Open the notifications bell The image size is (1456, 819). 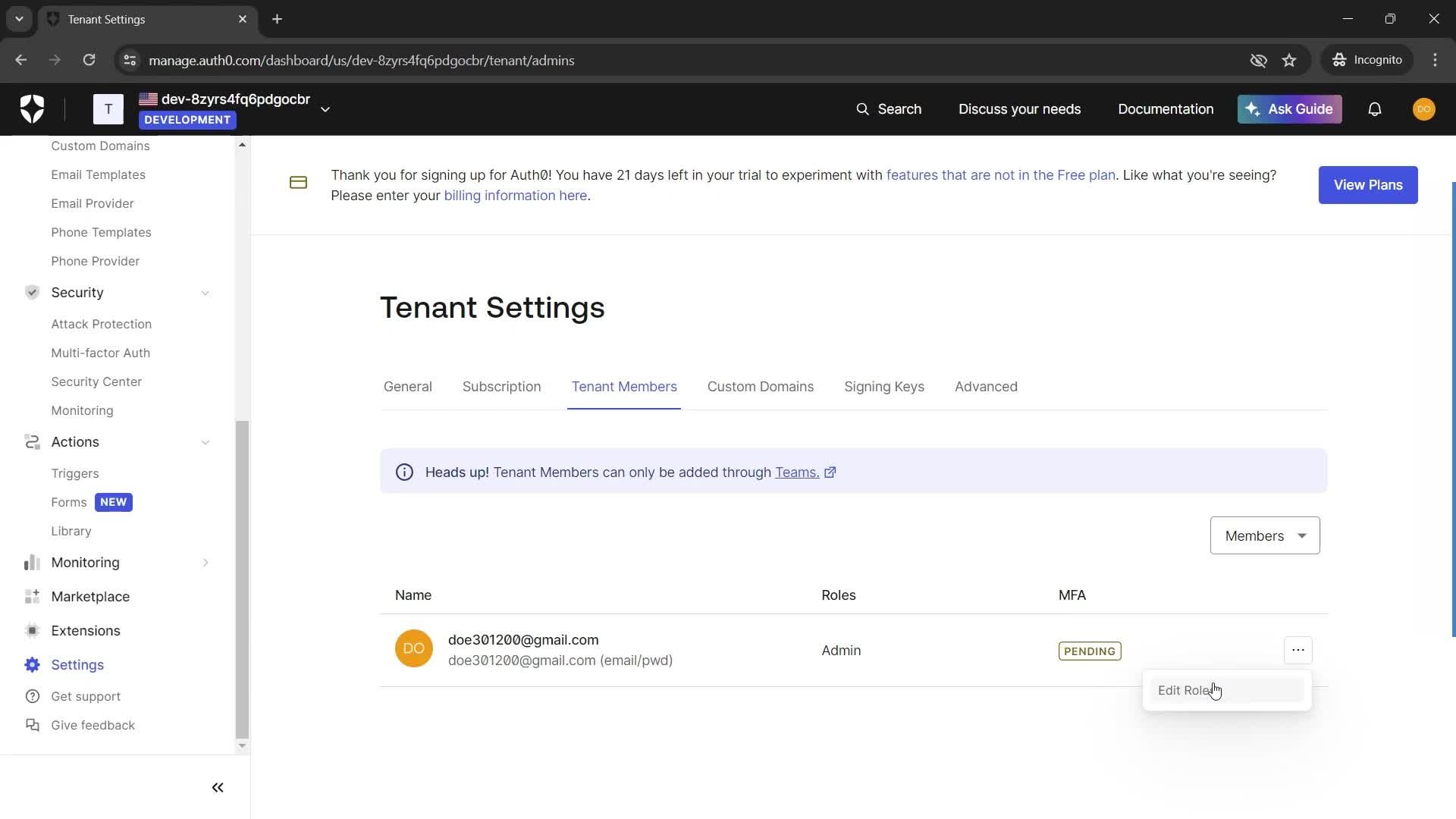1375,109
